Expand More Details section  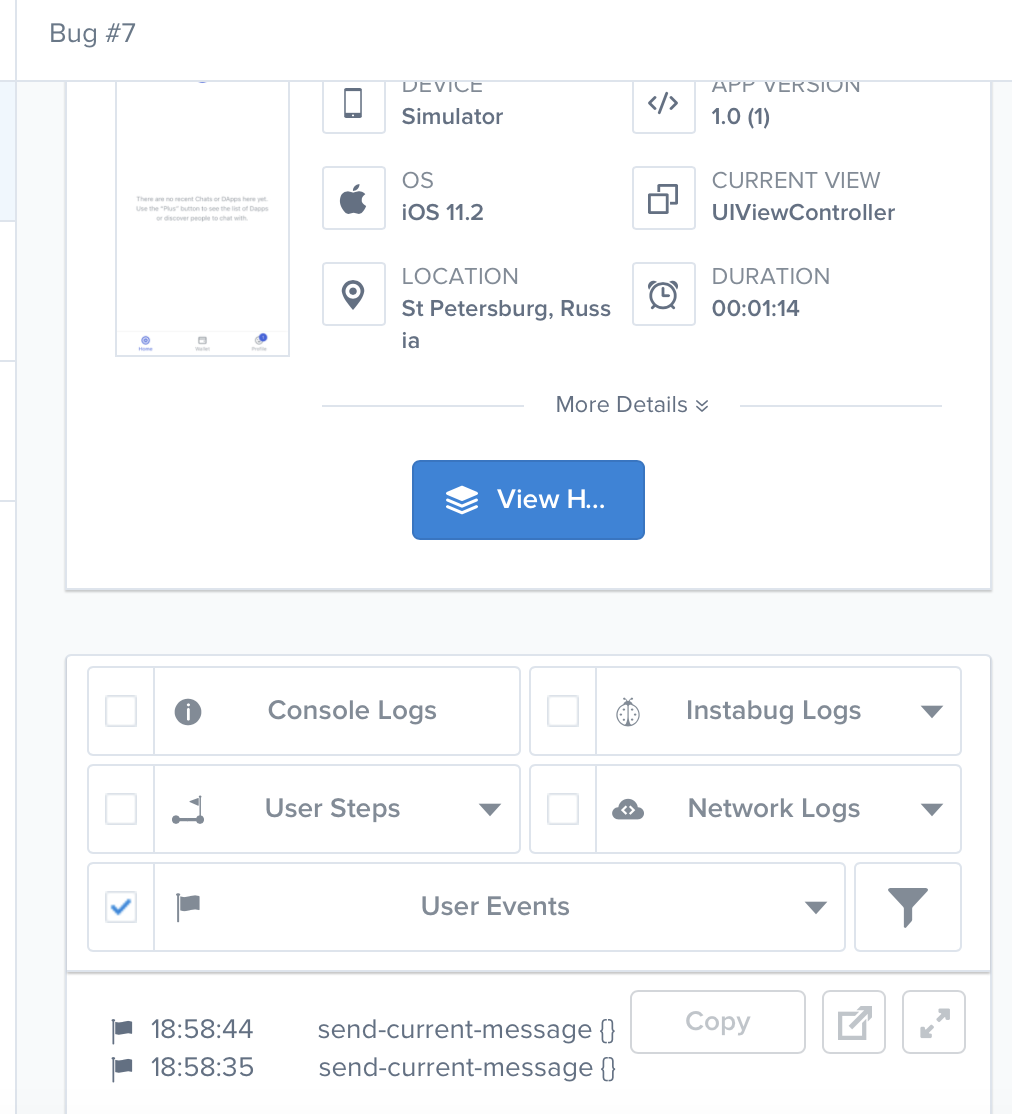tap(632, 405)
